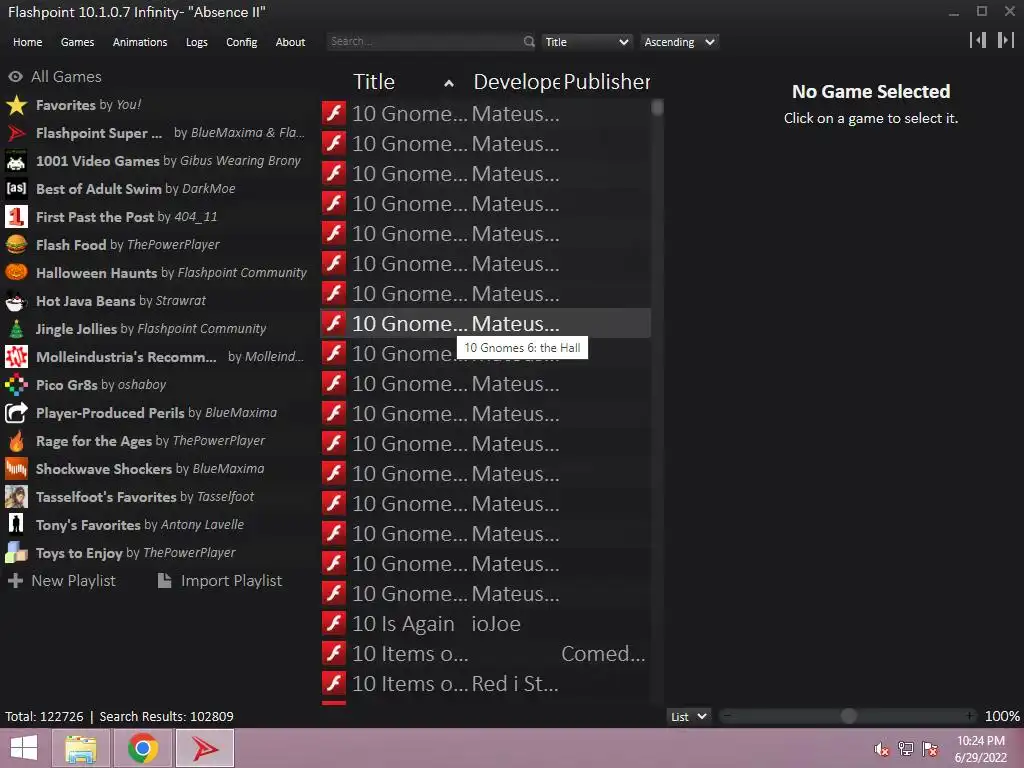Click the Rage for the Ages flame icon
Viewport: 1024px width, 768px height.
16,441
